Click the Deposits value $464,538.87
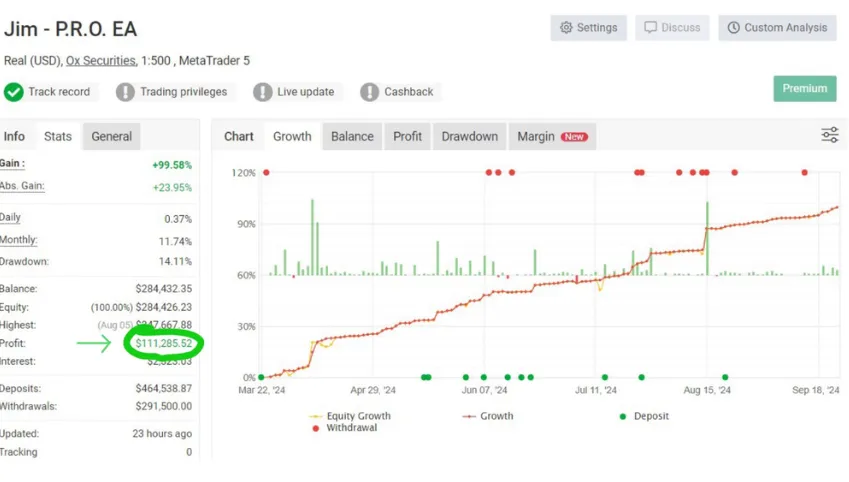 [x=164, y=388]
